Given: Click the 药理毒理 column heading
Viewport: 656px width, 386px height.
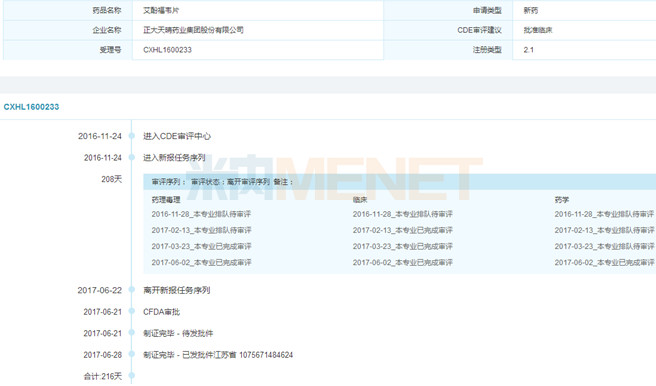Looking at the screenshot, I should 166,200.
